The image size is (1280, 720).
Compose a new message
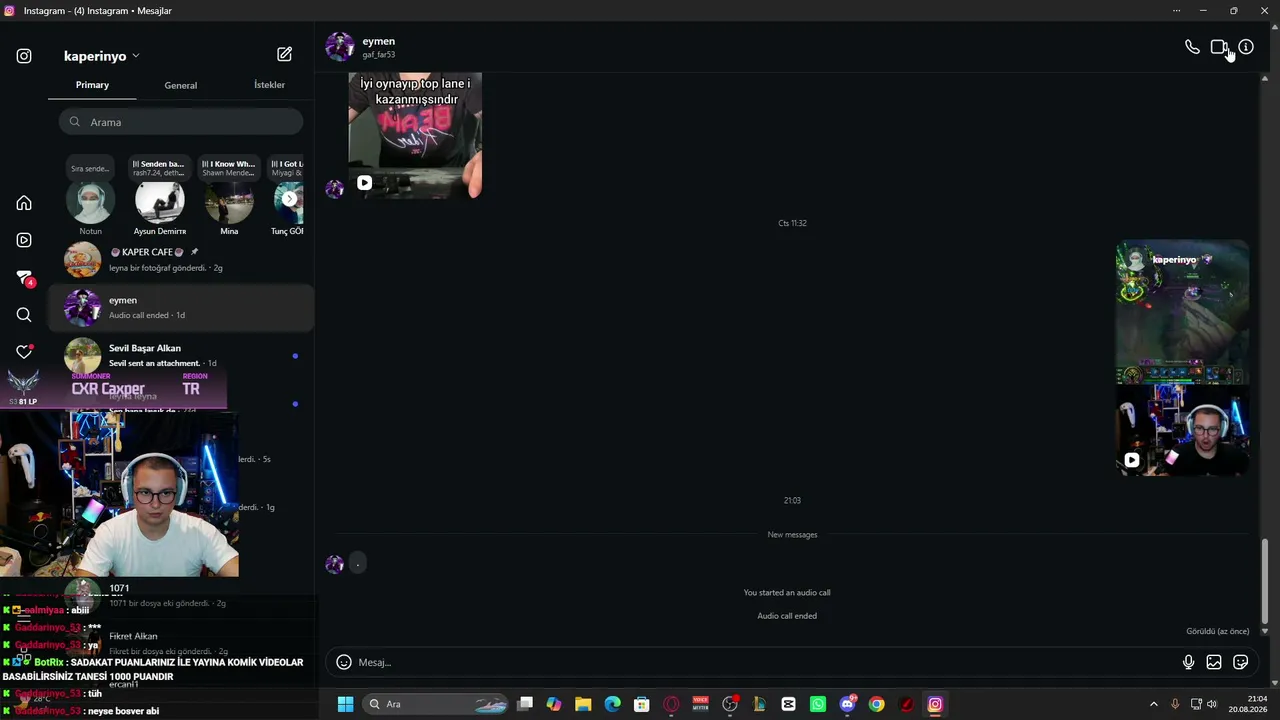[285, 54]
